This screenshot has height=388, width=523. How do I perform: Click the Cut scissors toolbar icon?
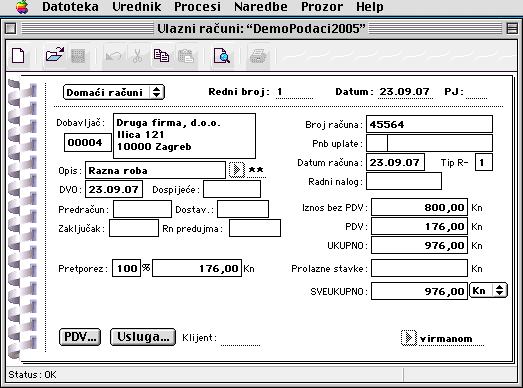point(137,56)
